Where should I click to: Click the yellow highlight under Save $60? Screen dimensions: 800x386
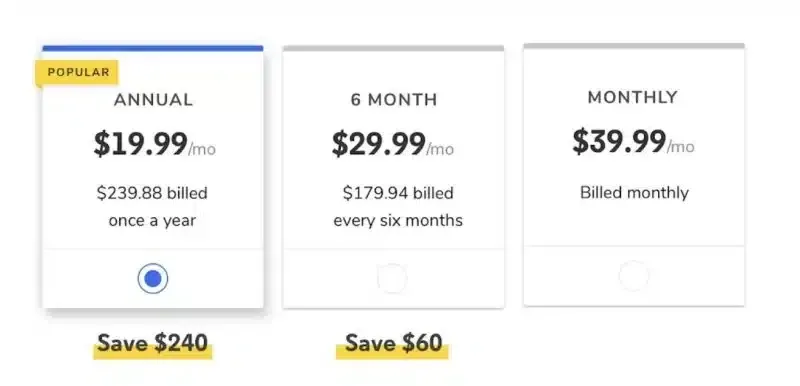click(x=392, y=354)
